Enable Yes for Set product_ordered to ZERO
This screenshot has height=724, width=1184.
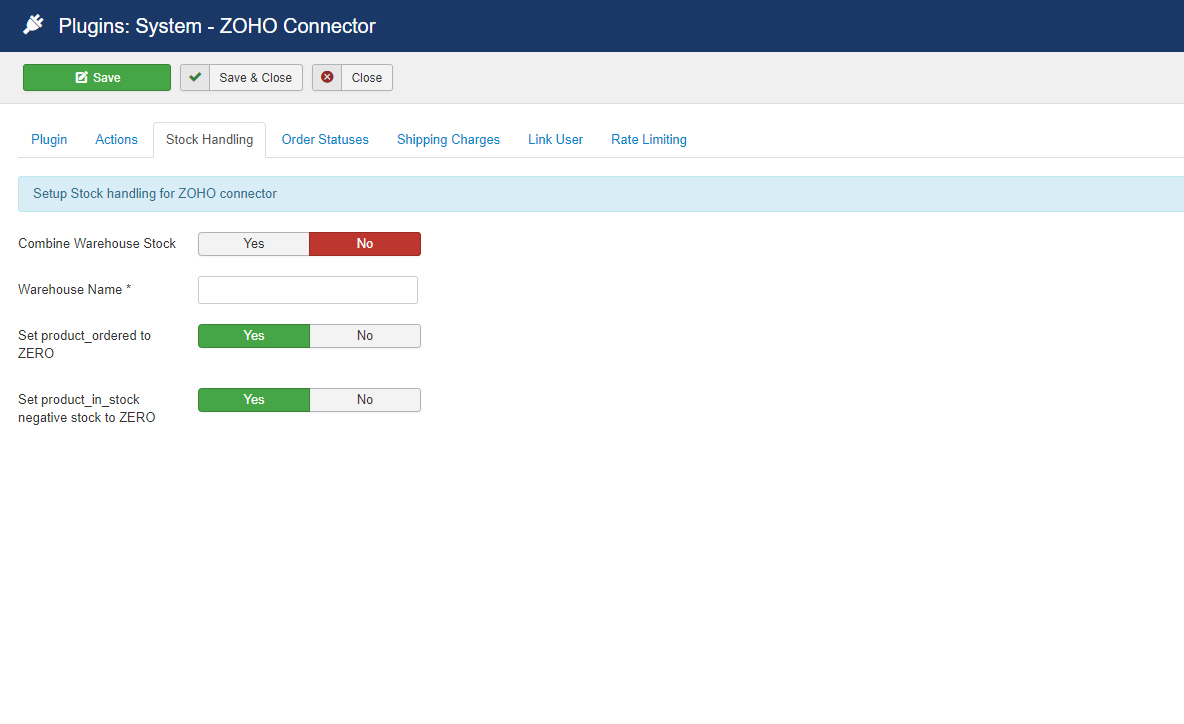click(254, 336)
